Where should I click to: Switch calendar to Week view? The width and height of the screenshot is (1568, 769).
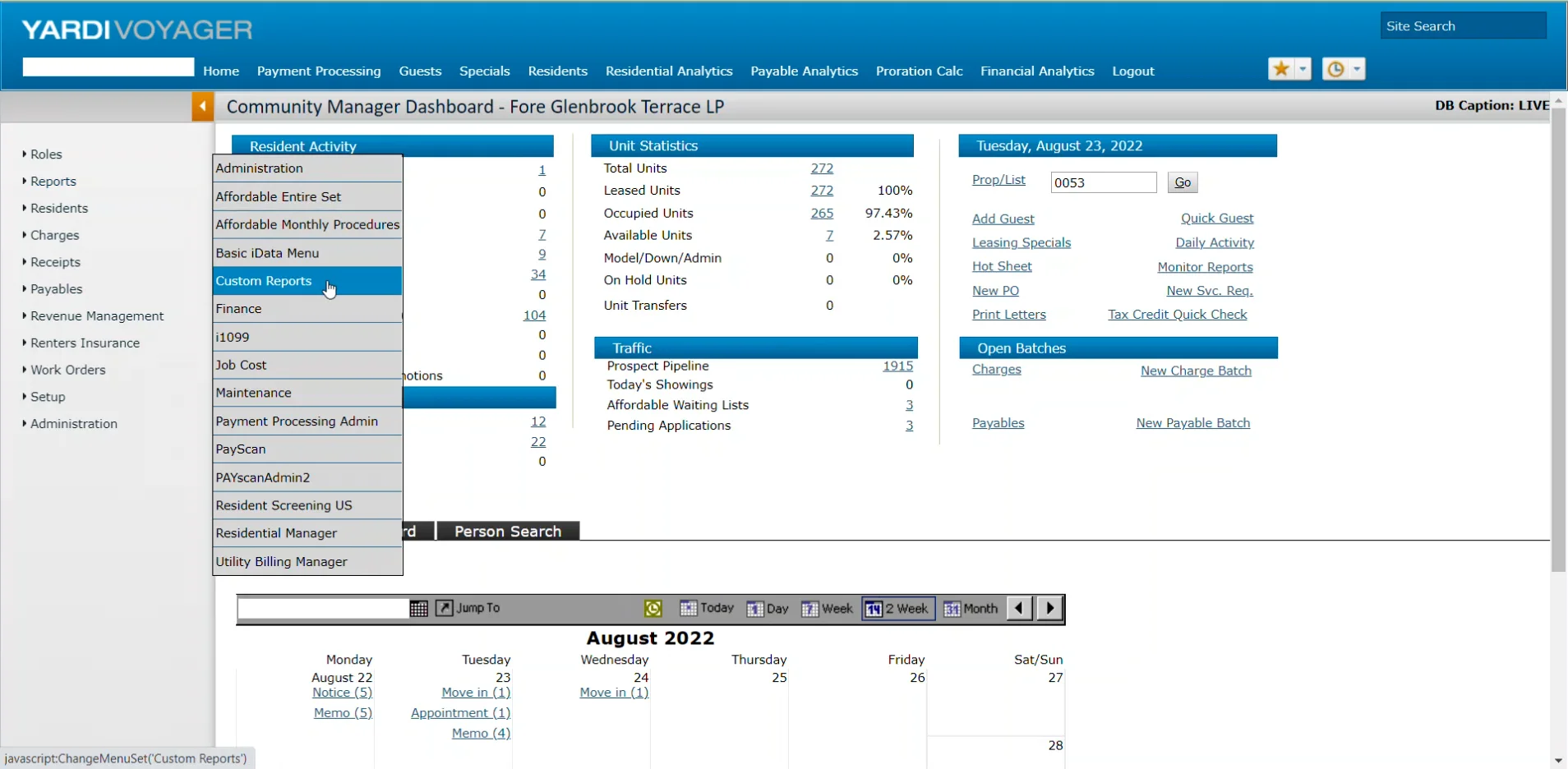pos(827,608)
